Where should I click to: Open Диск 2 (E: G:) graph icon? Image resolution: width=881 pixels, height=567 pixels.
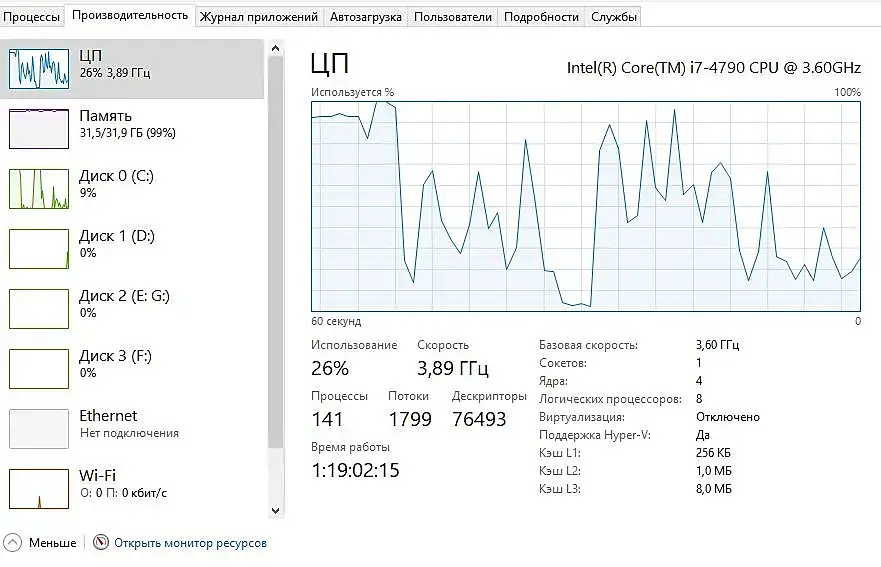[39, 309]
